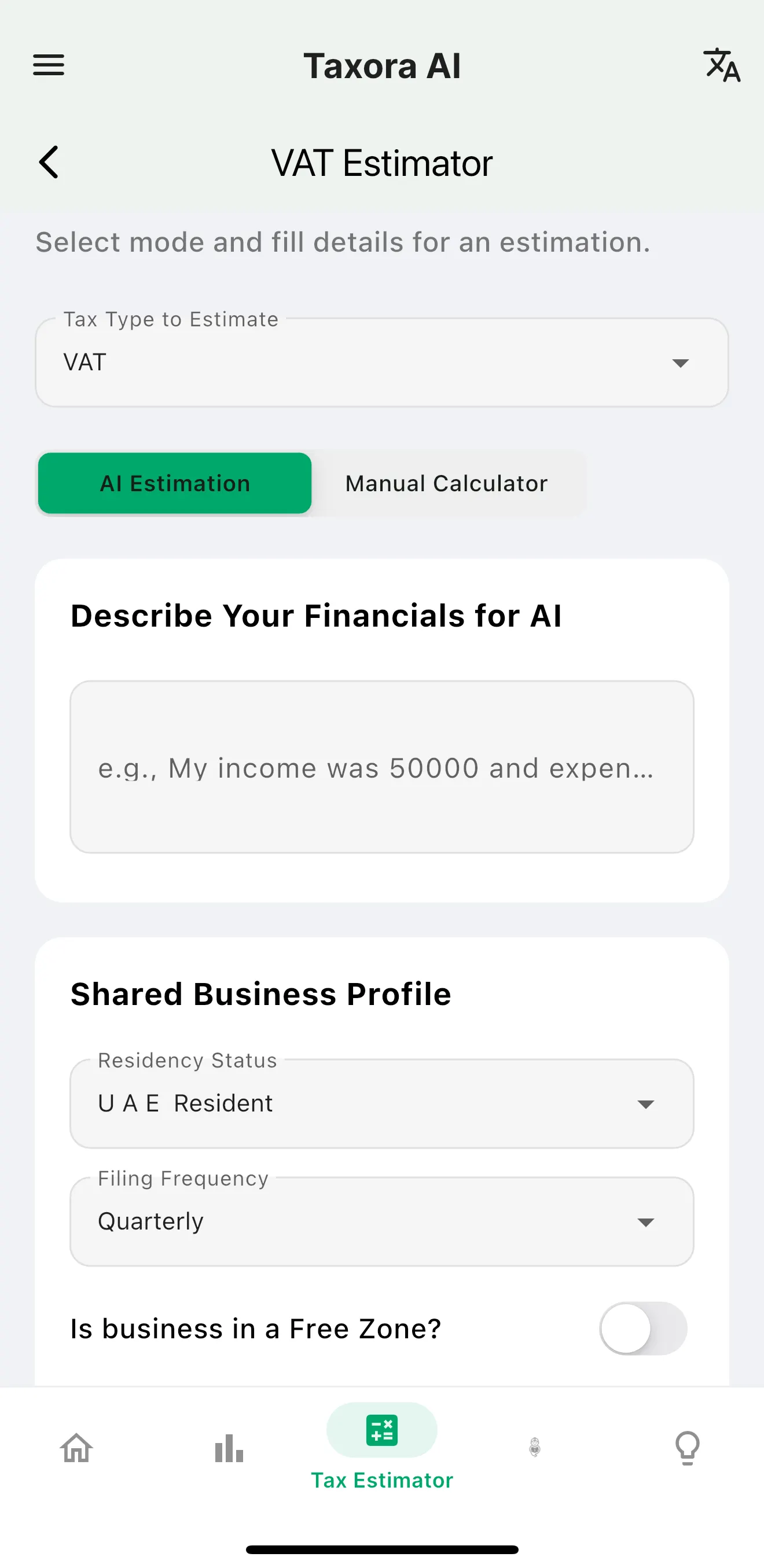Click the financials description text field

[x=383, y=767]
